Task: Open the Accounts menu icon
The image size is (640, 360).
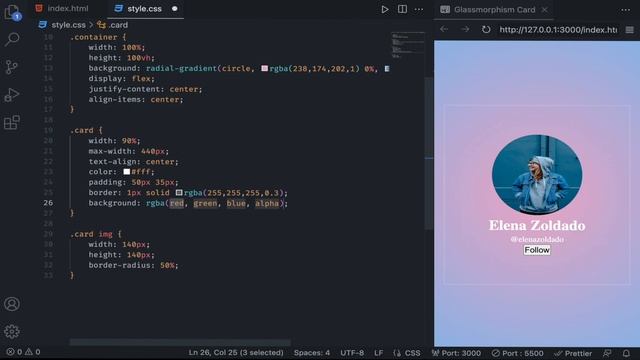Action: click(x=12, y=304)
